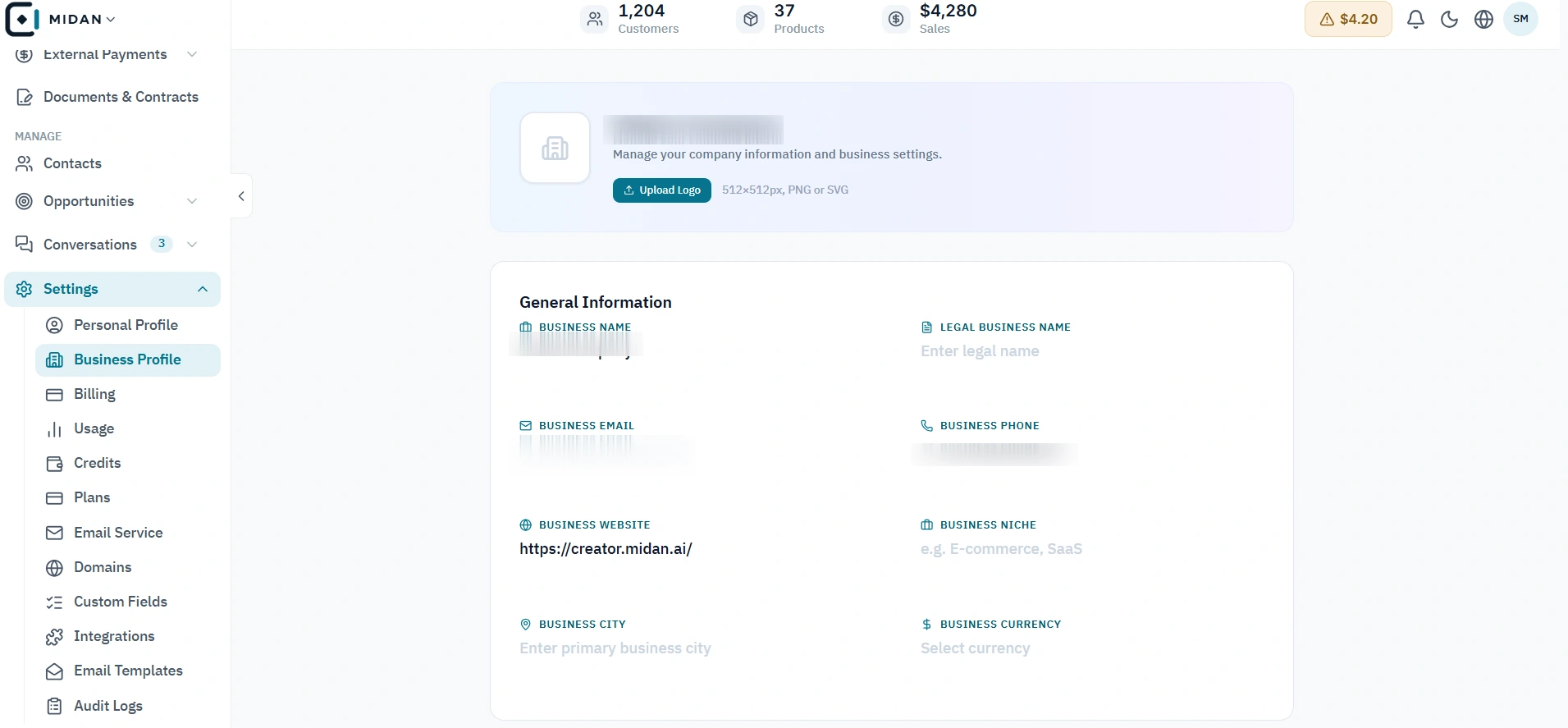This screenshot has width=1568, height=728.
Task: Click the Email Templates open-envelope icon
Action: pos(54,671)
